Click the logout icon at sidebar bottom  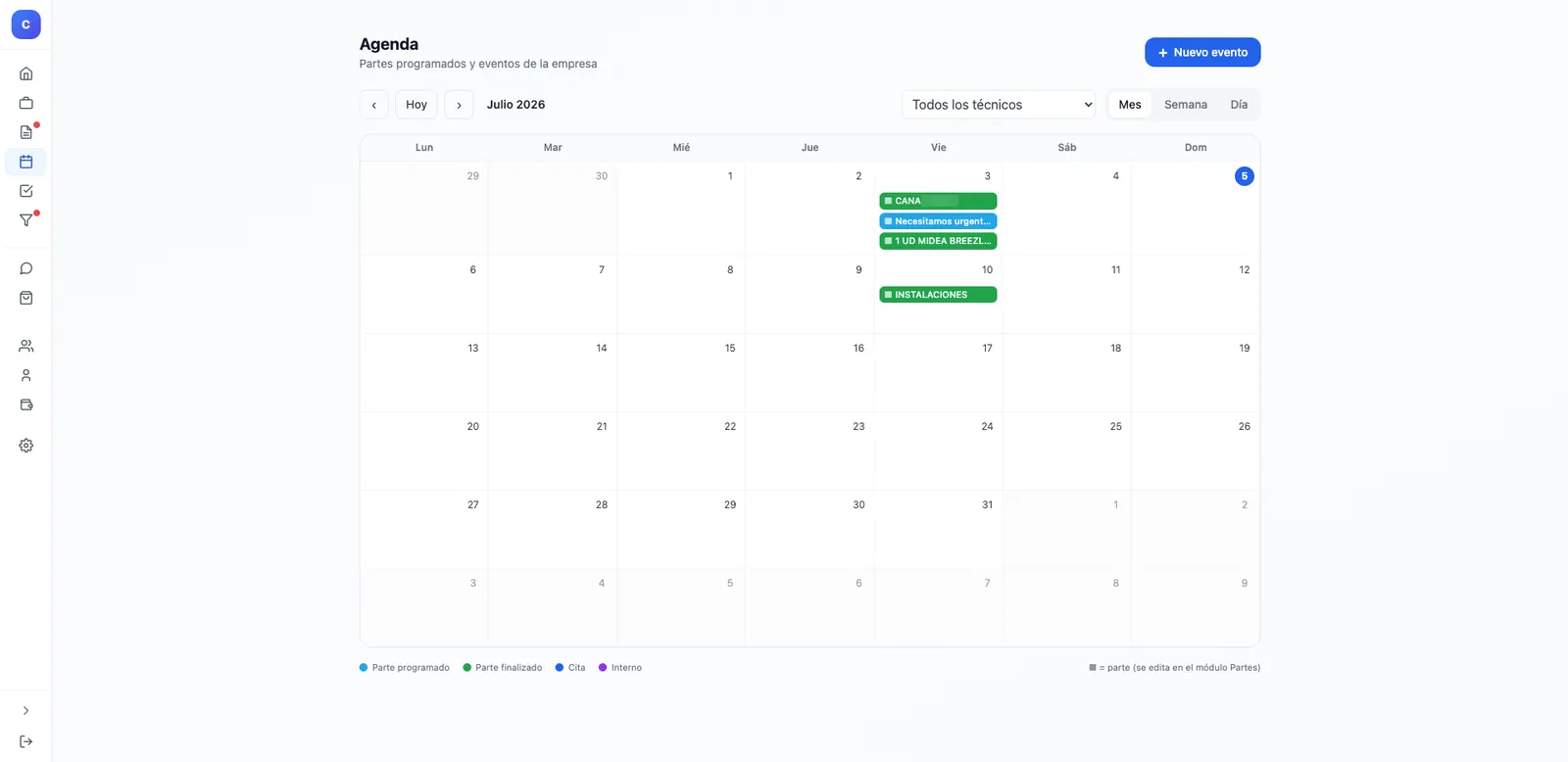coord(26,741)
